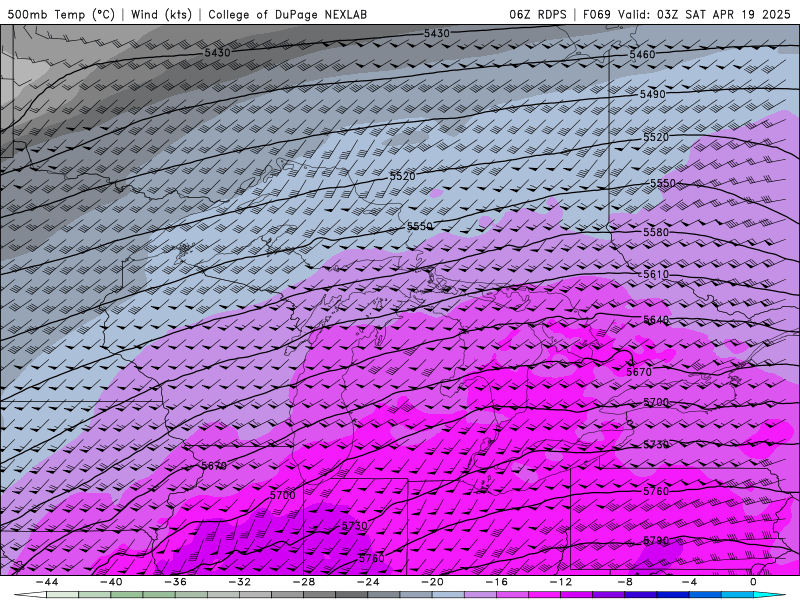Select the -24 colorbar tick label

(x=368, y=582)
